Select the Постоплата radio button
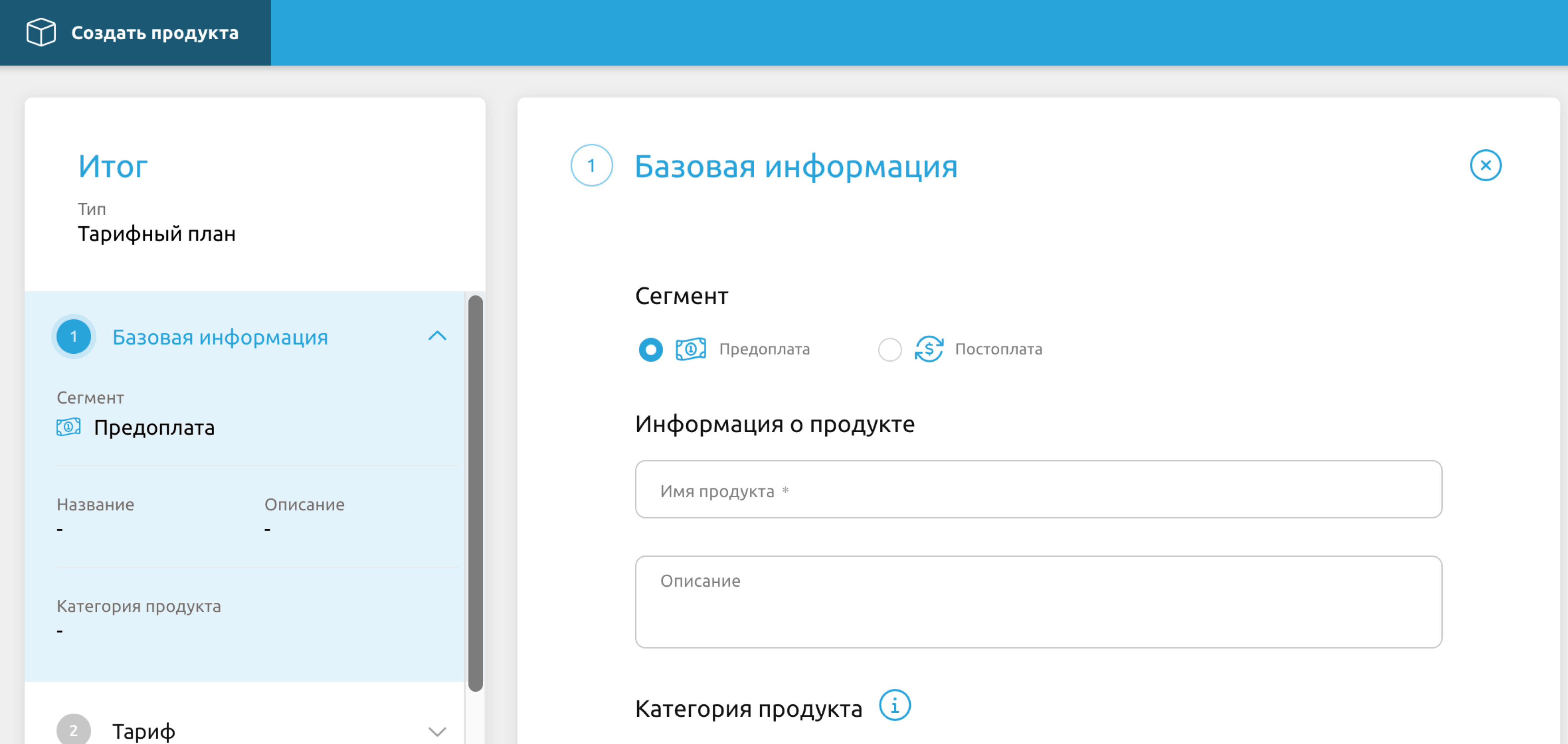Image resolution: width=1568 pixels, height=744 pixels. (889, 350)
